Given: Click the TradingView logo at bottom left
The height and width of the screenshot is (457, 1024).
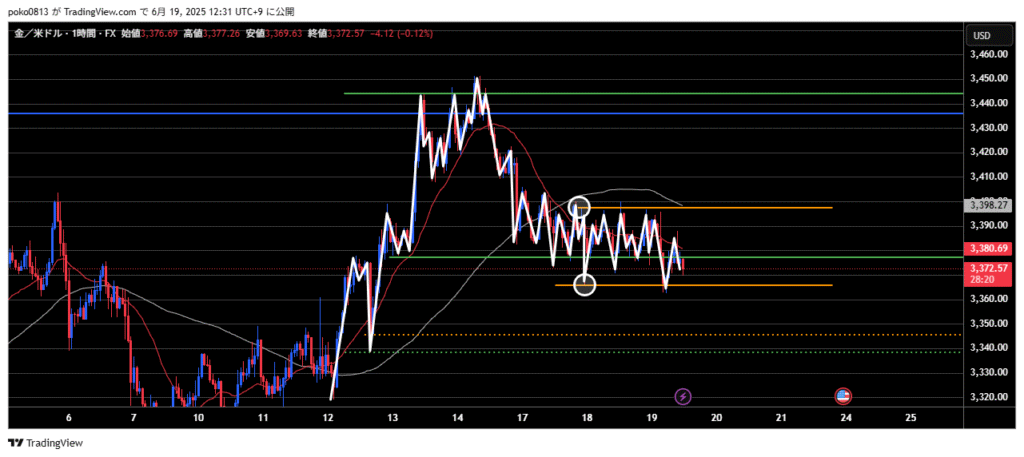Looking at the screenshot, I should point(46,442).
